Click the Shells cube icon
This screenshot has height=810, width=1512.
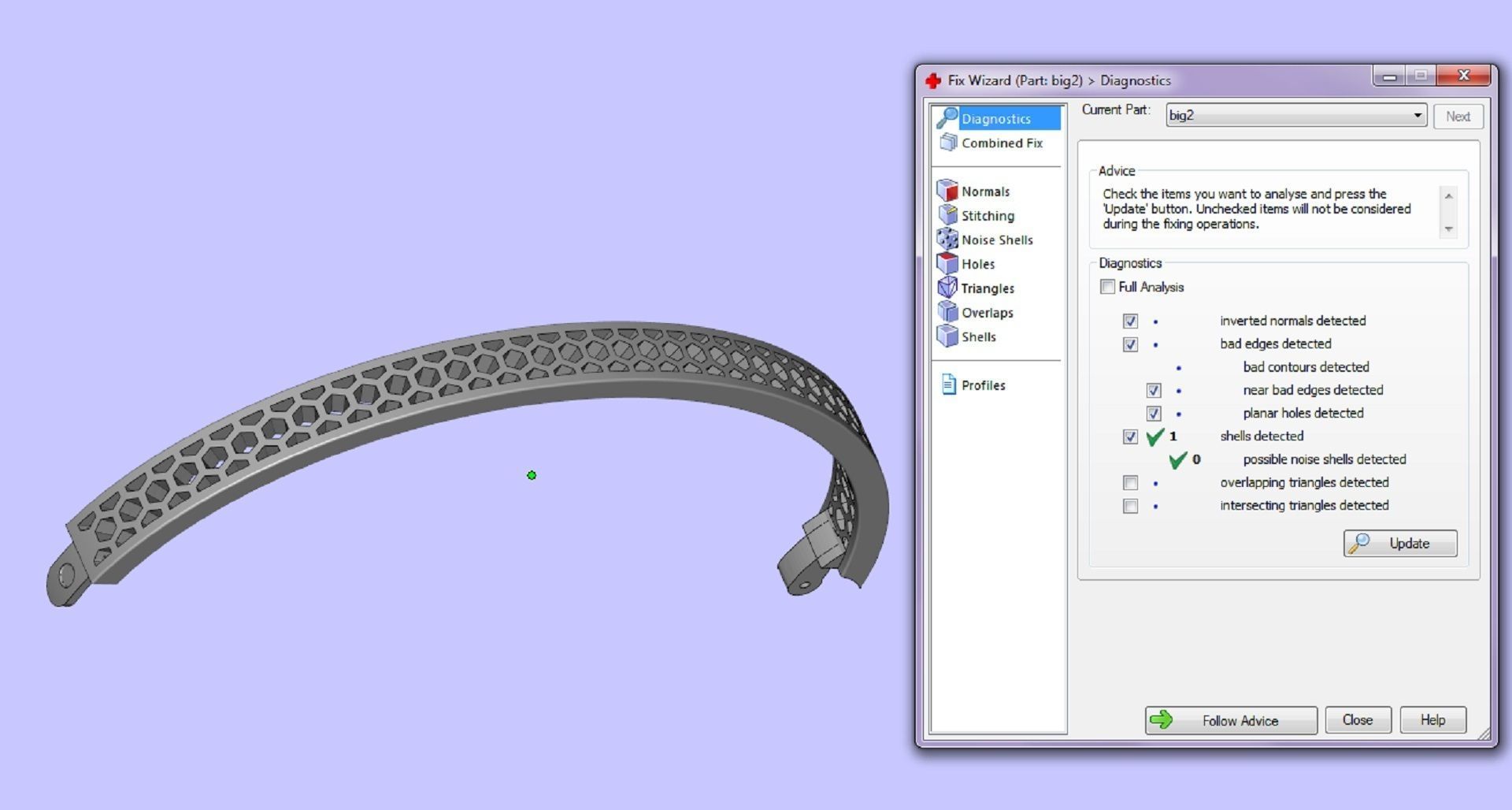(x=947, y=336)
